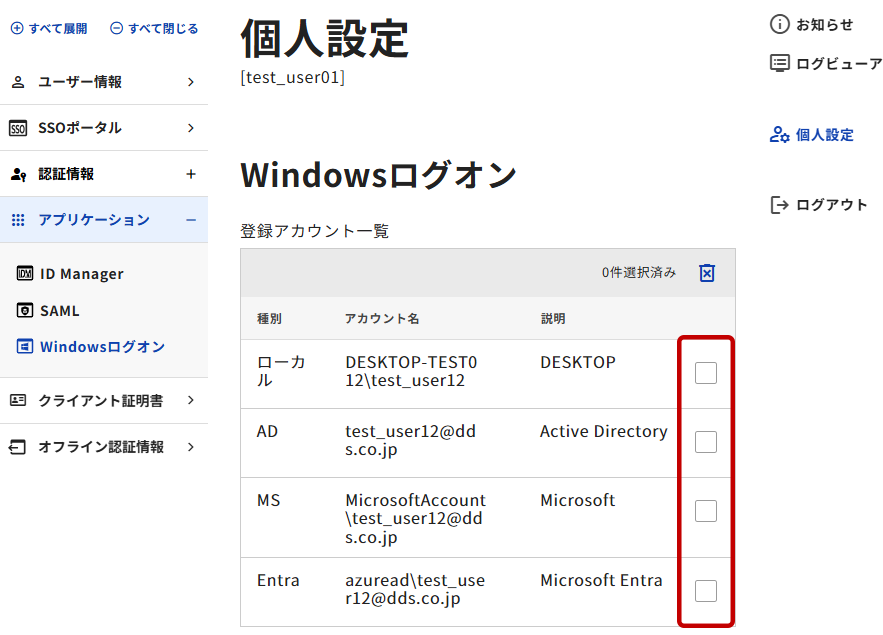This screenshot has height=635, width=883.
Task: Click the 個人設定 gear-person icon
Action: point(780,135)
